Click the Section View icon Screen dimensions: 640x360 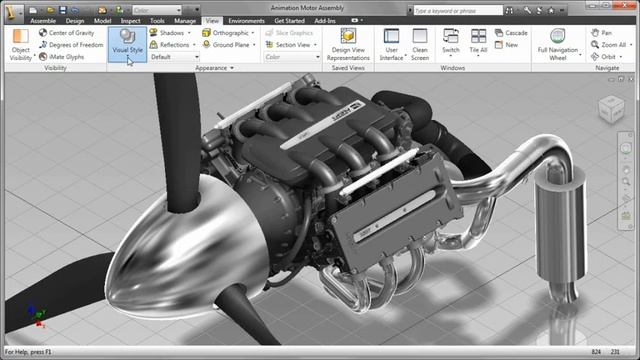pyautogui.click(x=269, y=44)
